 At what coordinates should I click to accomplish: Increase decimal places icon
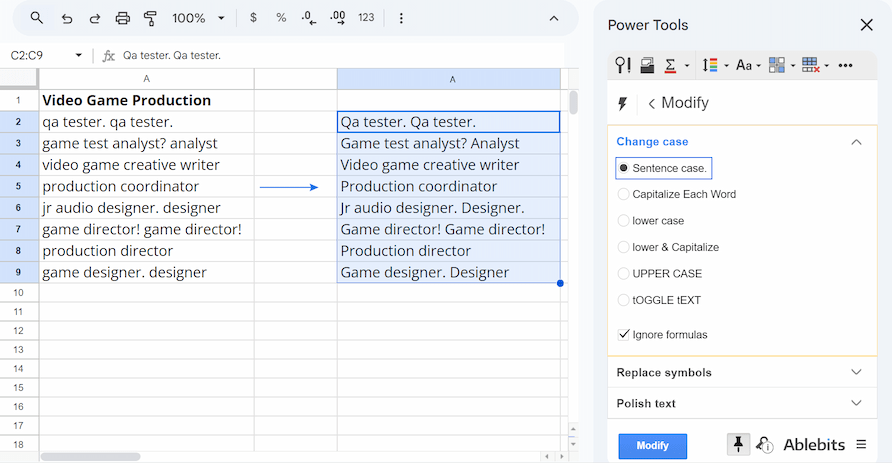click(x=337, y=18)
